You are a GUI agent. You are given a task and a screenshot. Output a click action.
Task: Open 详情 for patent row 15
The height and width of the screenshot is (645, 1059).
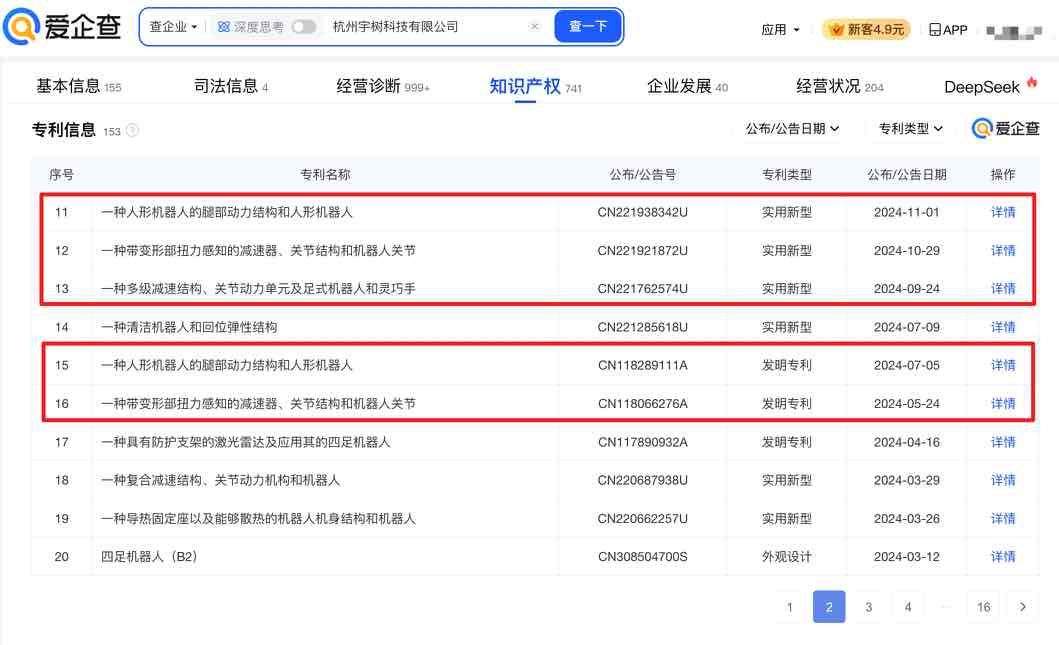coord(1003,365)
